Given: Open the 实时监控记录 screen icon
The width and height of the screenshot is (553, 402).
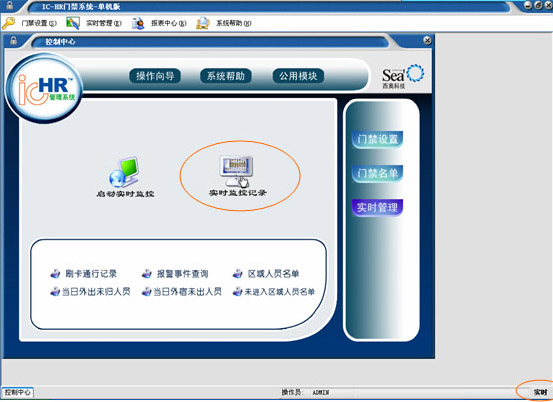Looking at the screenshot, I should [x=236, y=171].
